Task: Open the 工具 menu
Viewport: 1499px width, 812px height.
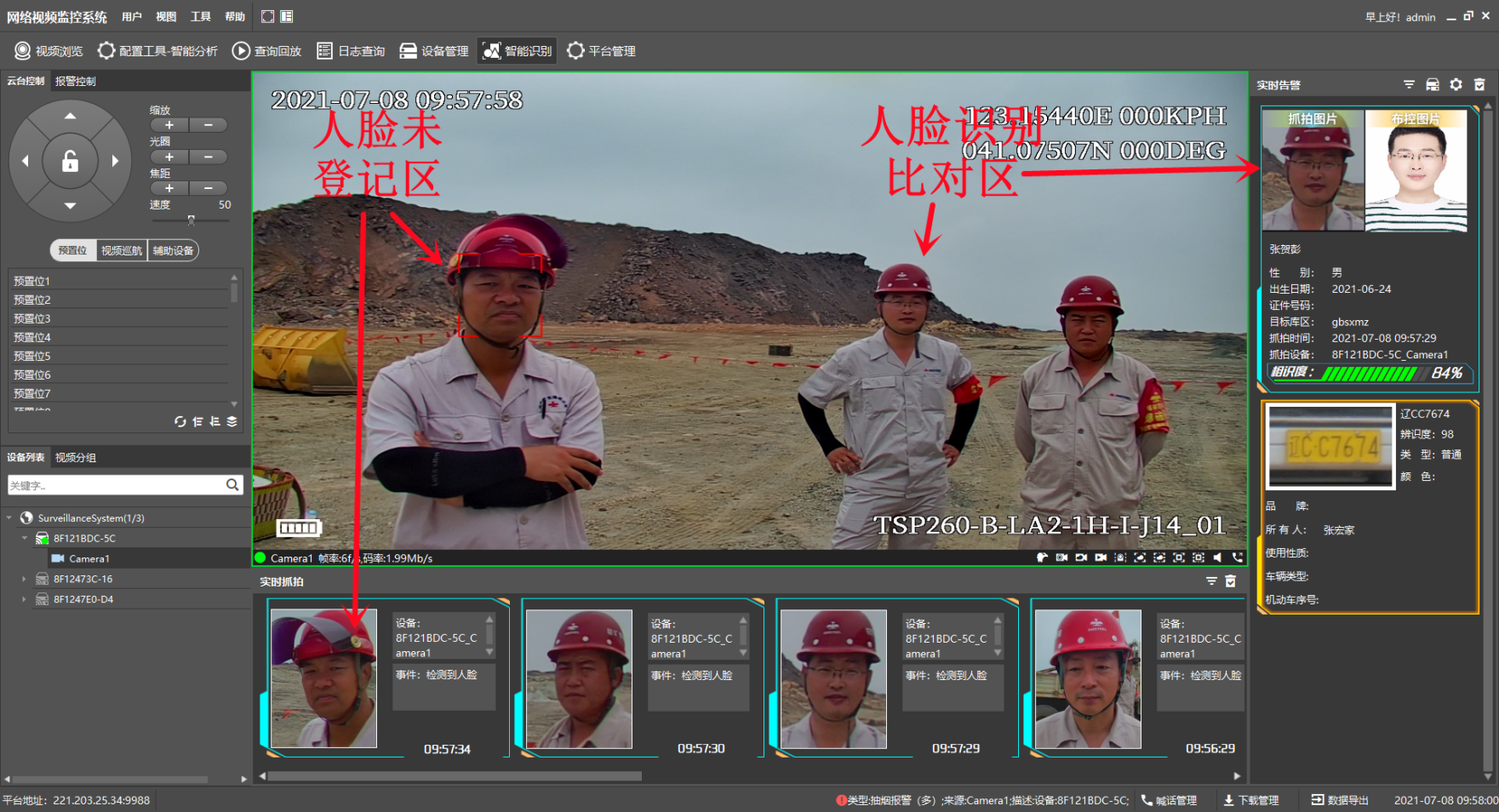Action: pyautogui.click(x=200, y=16)
